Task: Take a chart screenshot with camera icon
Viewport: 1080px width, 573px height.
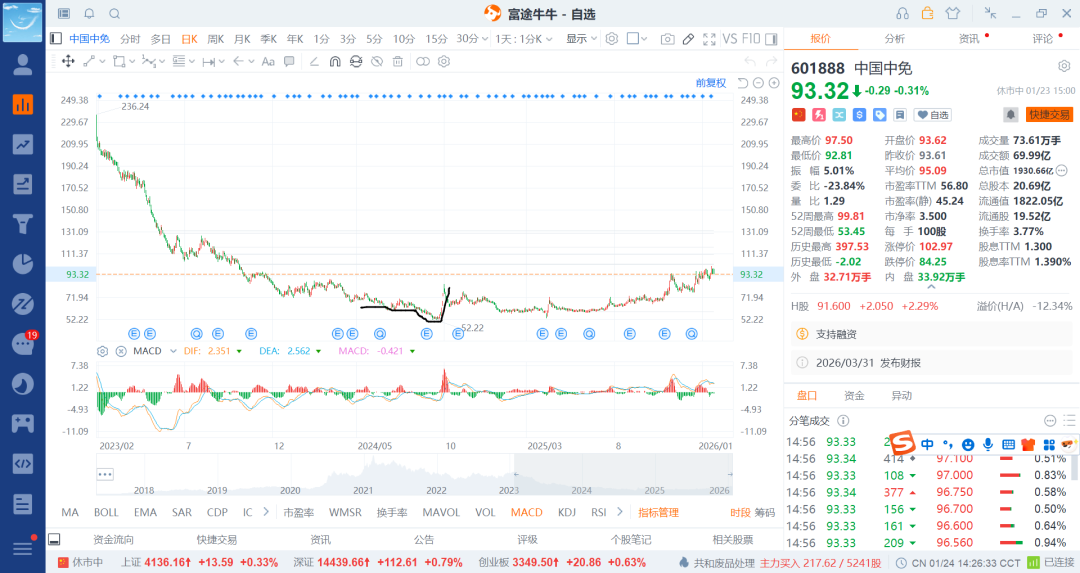Action: coord(667,39)
